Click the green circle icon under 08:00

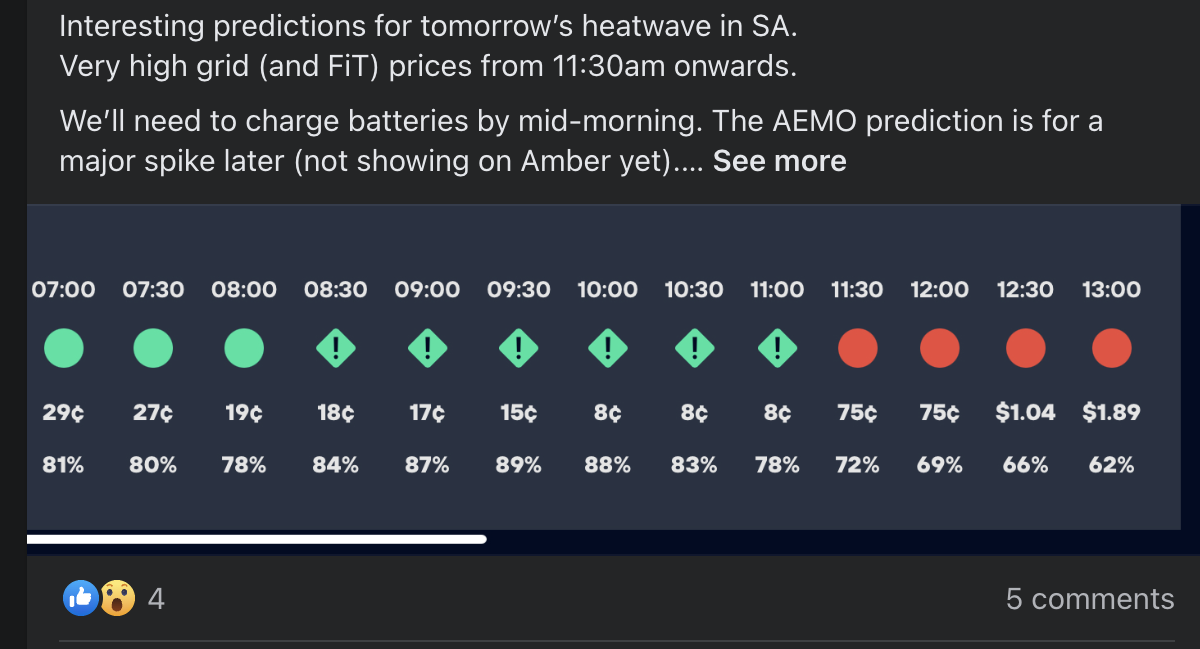click(x=244, y=349)
